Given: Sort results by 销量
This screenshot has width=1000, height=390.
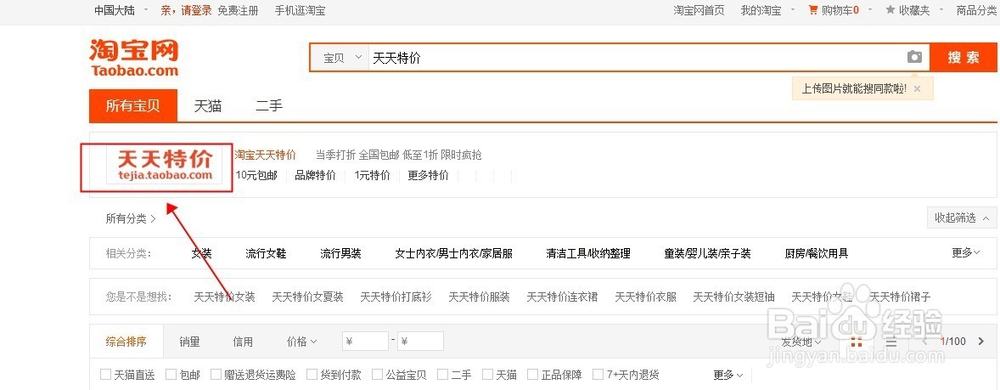Looking at the screenshot, I should 189,342.
